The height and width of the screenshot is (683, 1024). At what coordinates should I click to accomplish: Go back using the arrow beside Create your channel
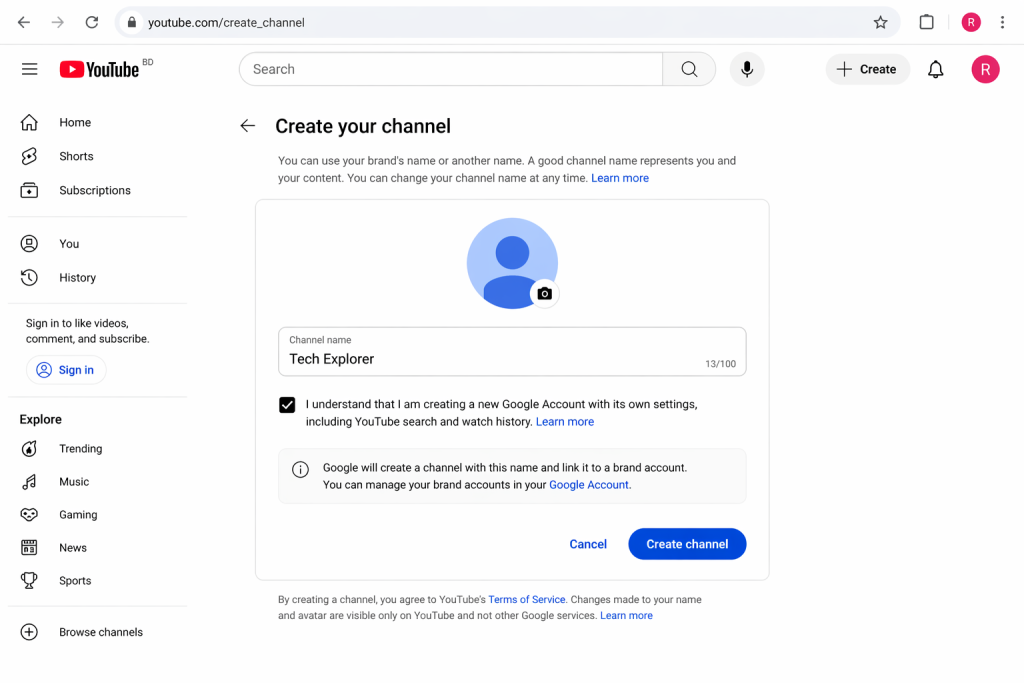click(x=248, y=126)
